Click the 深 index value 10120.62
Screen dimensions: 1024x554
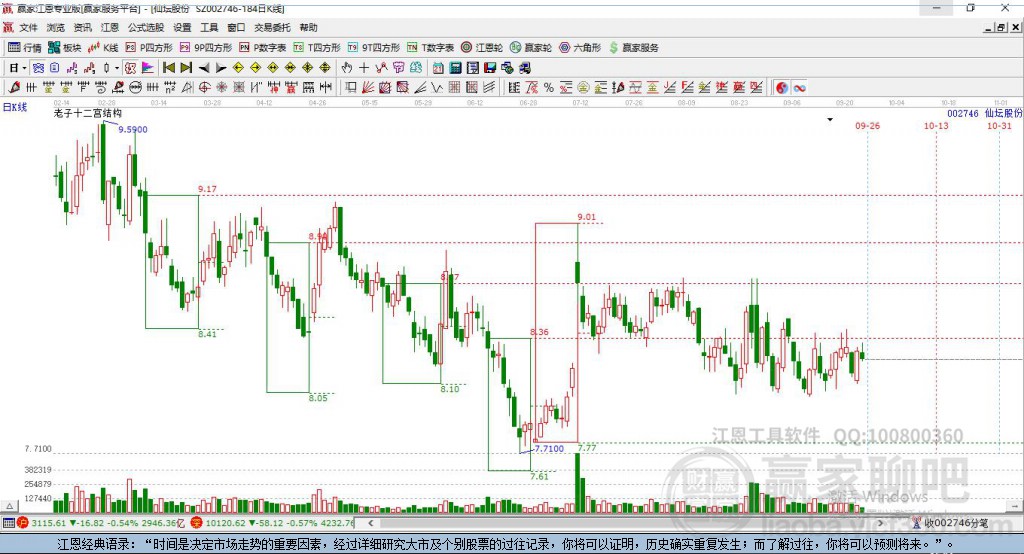click(x=227, y=523)
